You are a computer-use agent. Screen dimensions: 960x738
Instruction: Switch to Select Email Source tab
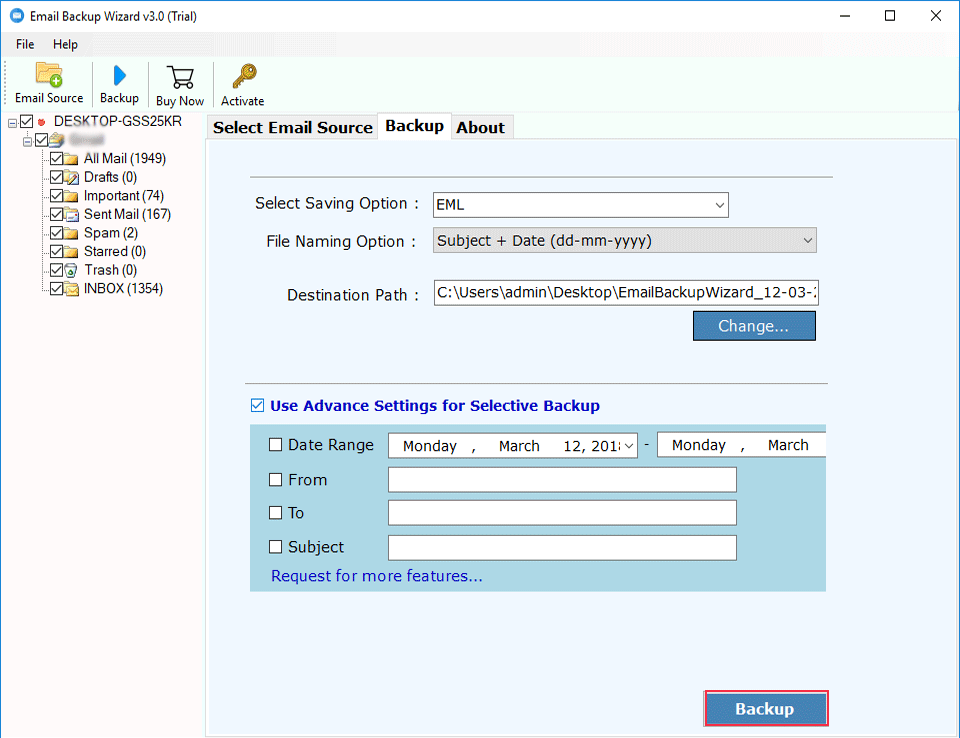tap(293, 127)
